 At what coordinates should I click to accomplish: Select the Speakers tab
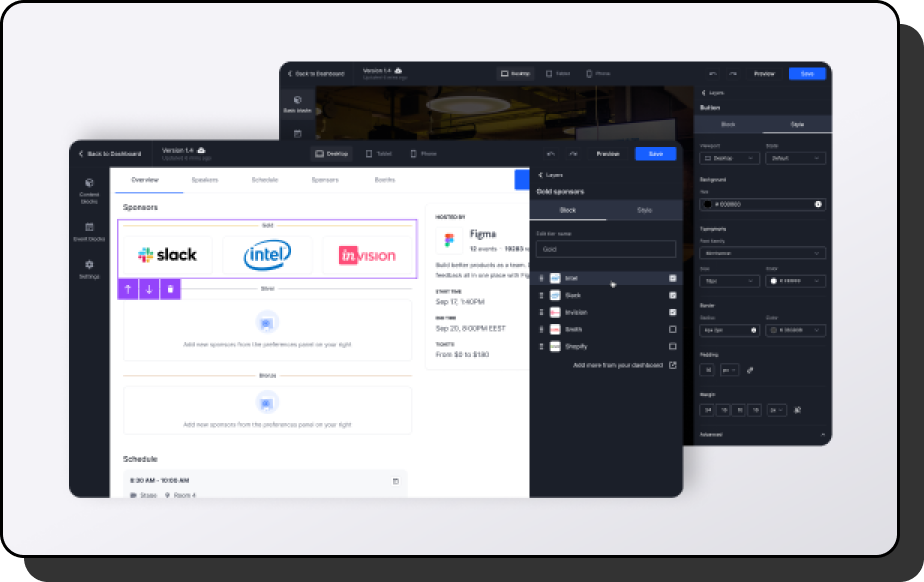click(204, 180)
